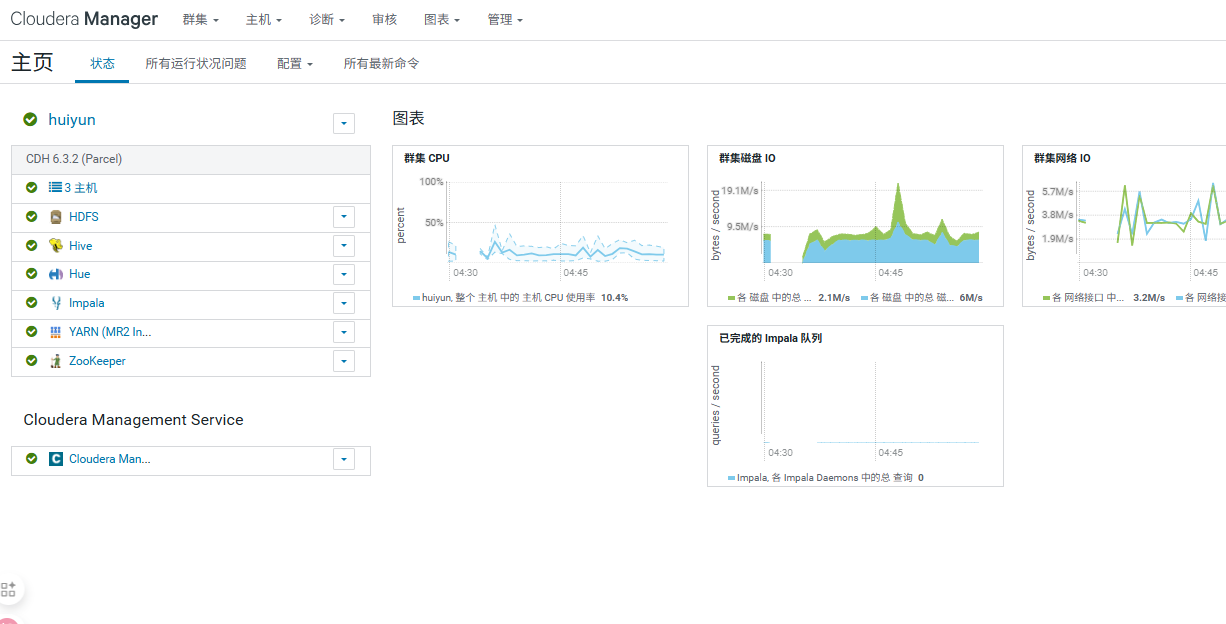The height and width of the screenshot is (624, 1226).
Task: Open the YARN (MR2 In... link
Action: coord(110,332)
